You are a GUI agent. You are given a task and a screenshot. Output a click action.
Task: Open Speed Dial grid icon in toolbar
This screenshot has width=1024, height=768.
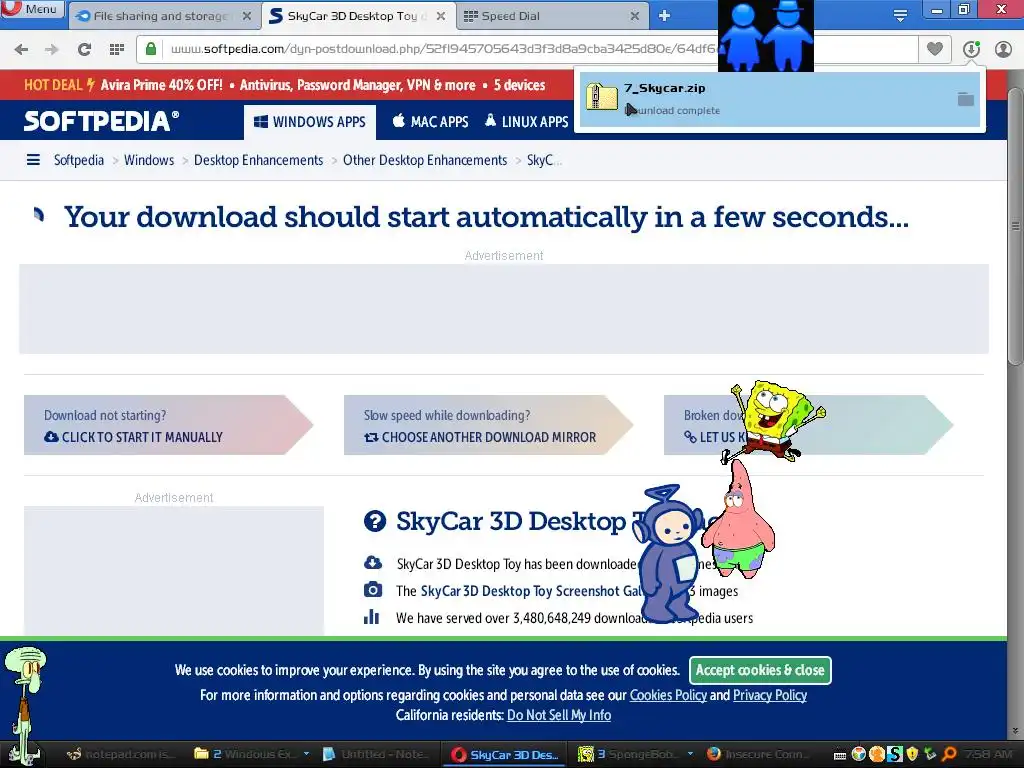(117, 49)
